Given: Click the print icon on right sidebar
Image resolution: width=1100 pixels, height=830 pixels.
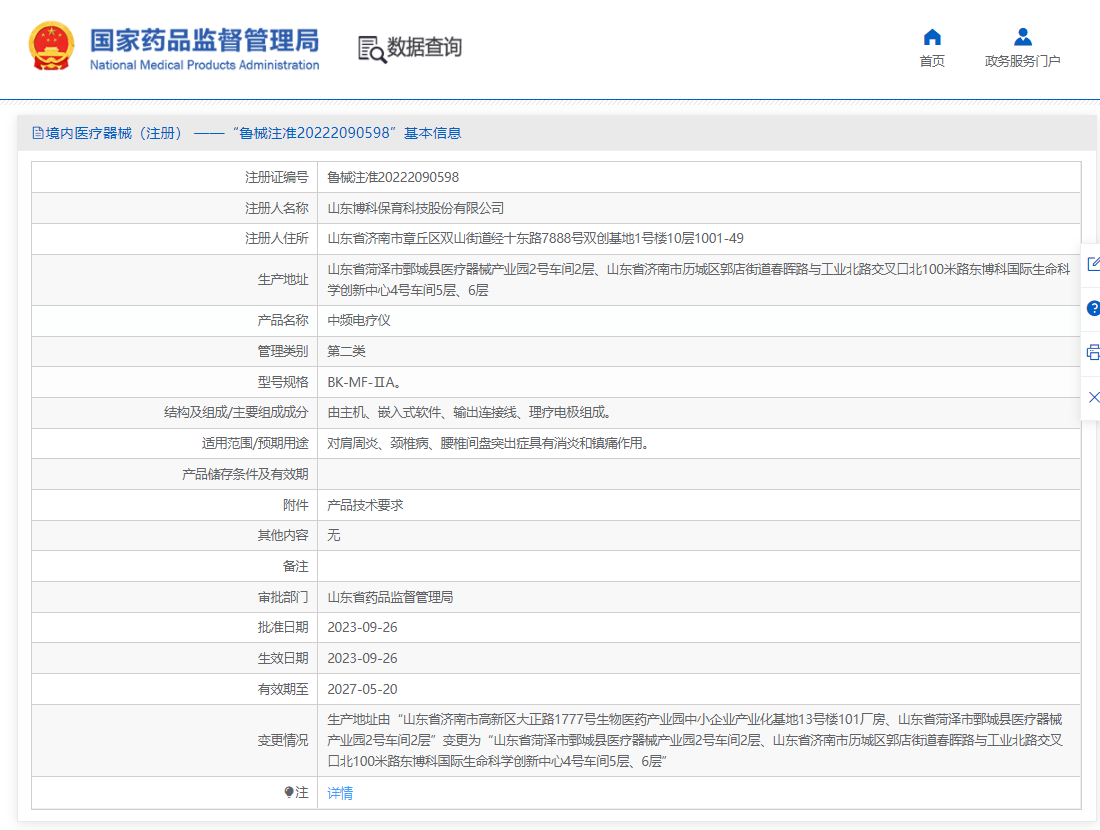Looking at the screenshot, I should 1093,352.
